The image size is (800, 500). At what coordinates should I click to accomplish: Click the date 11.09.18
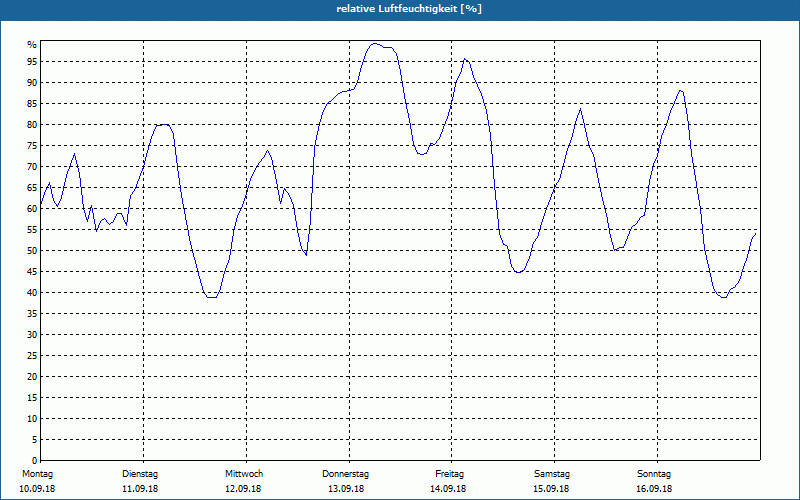140,489
